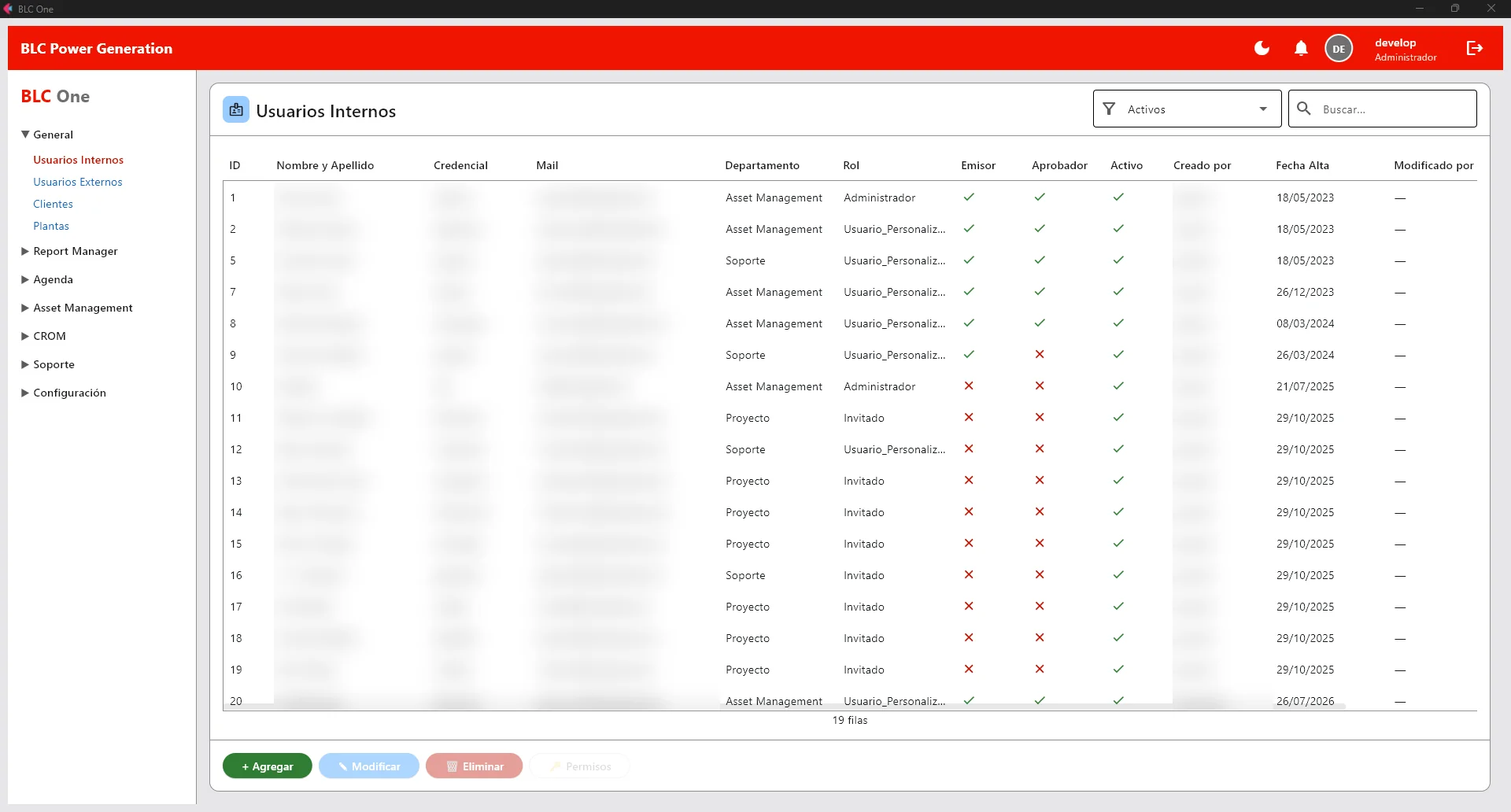1511x812 pixels.
Task: Expand the Configuración section
Action: pos(64,393)
